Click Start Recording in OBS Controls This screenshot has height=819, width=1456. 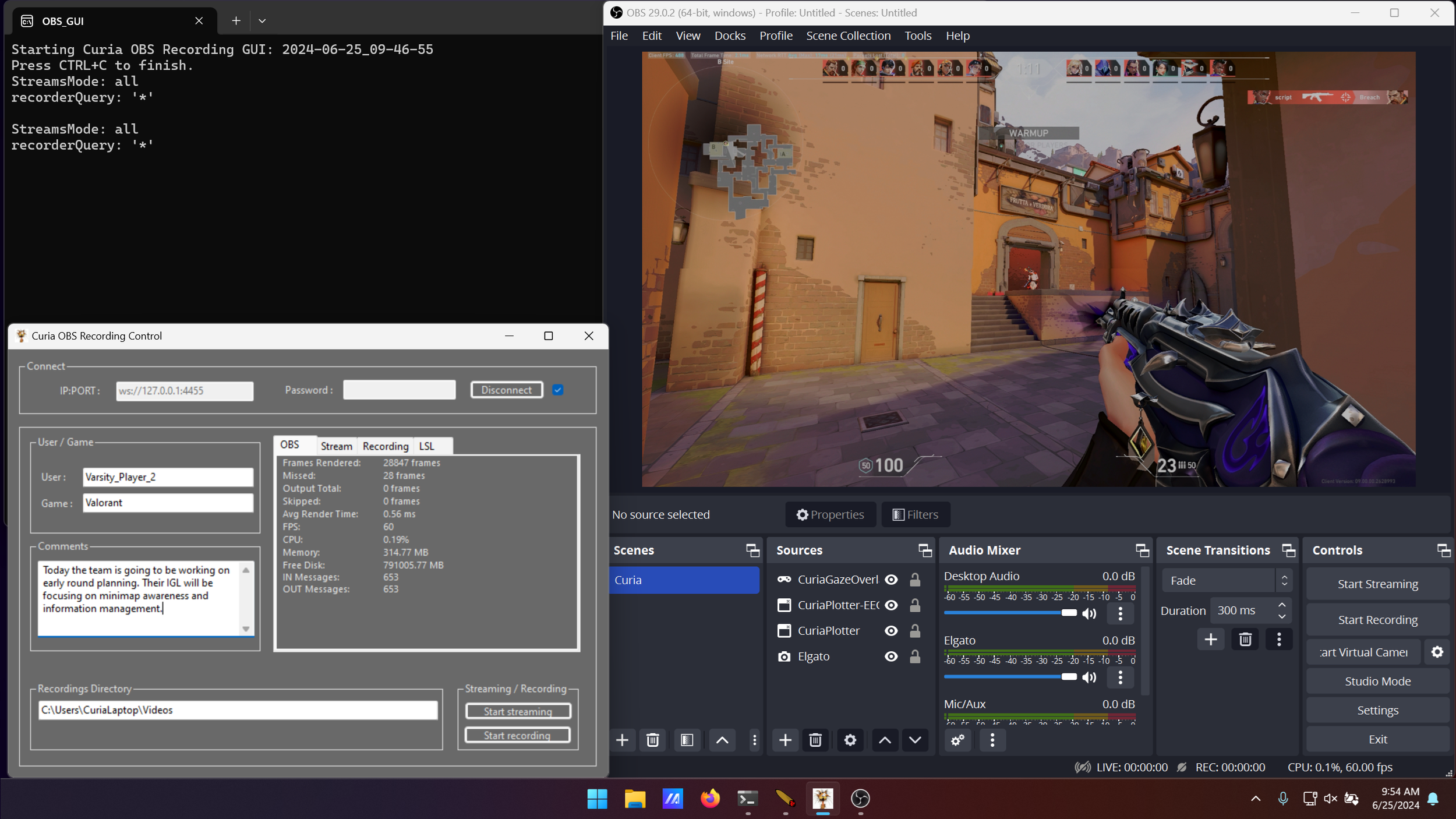tap(1377, 620)
